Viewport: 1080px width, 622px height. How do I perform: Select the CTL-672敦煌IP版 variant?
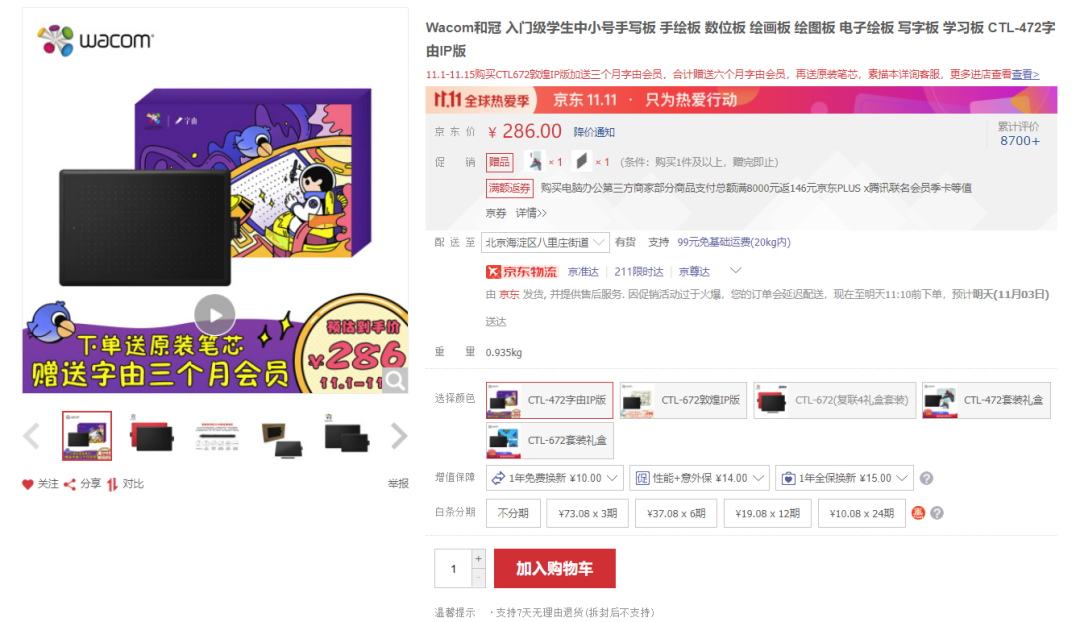click(683, 400)
